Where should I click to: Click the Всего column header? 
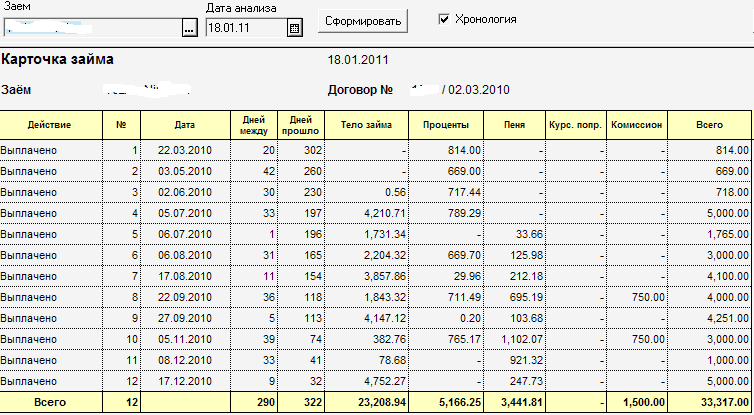coord(710,125)
